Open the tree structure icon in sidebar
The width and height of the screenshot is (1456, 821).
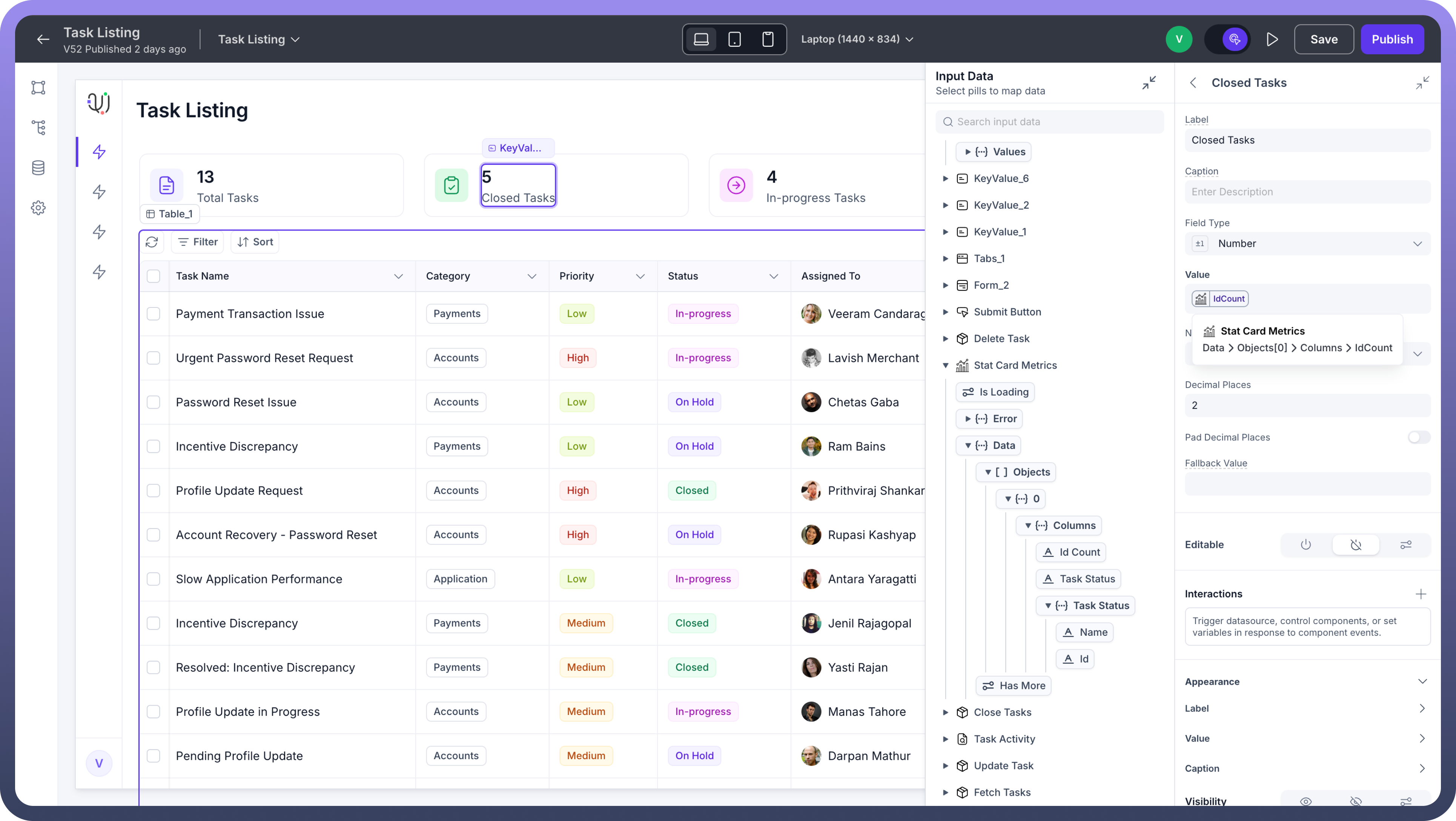click(38, 128)
